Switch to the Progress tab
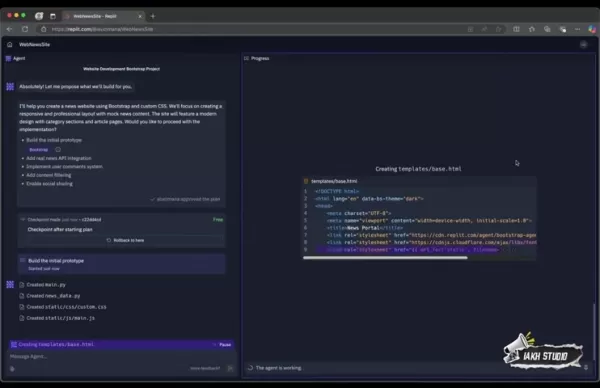 [x=257, y=58]
